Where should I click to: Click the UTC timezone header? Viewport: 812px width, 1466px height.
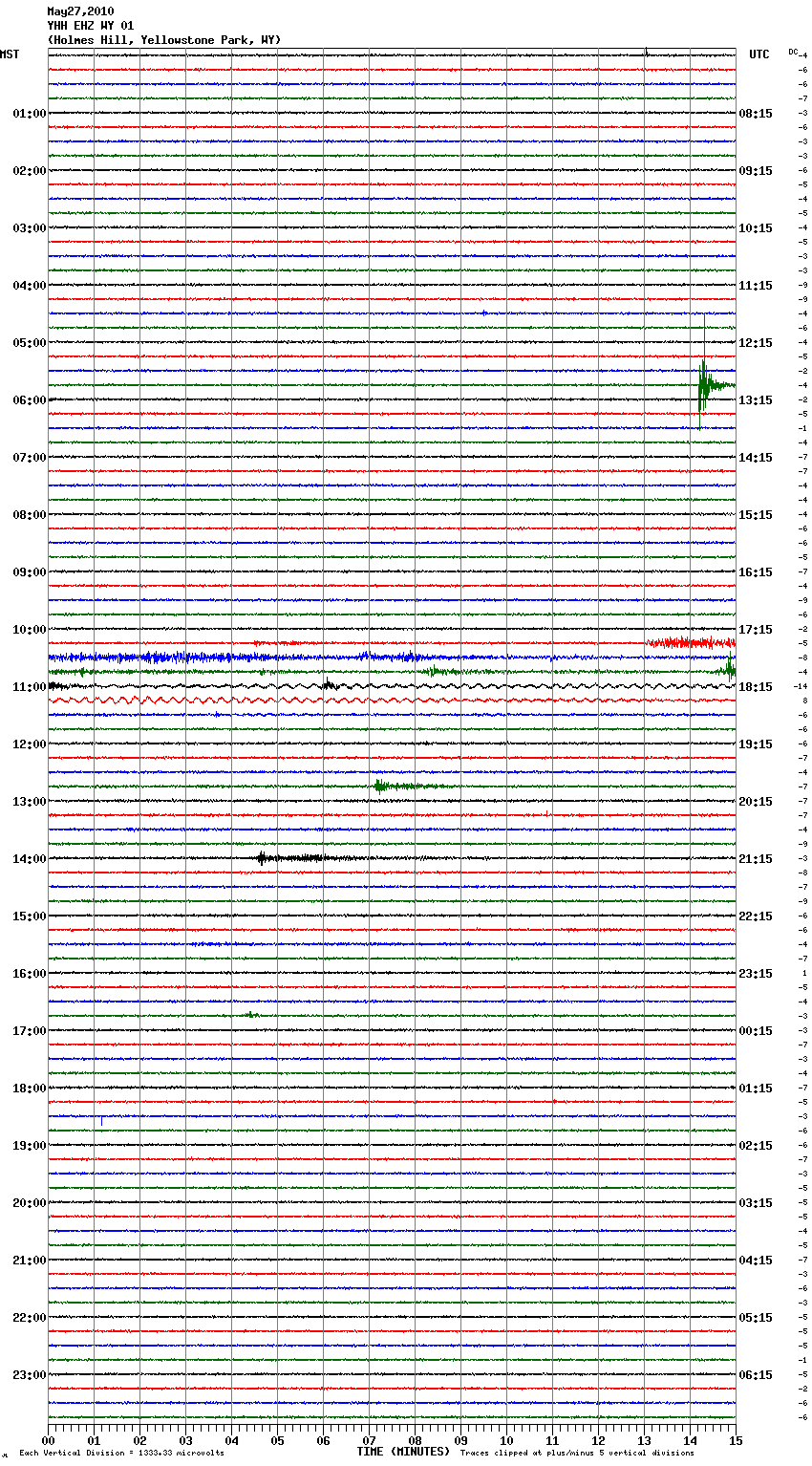coord(759,54)
